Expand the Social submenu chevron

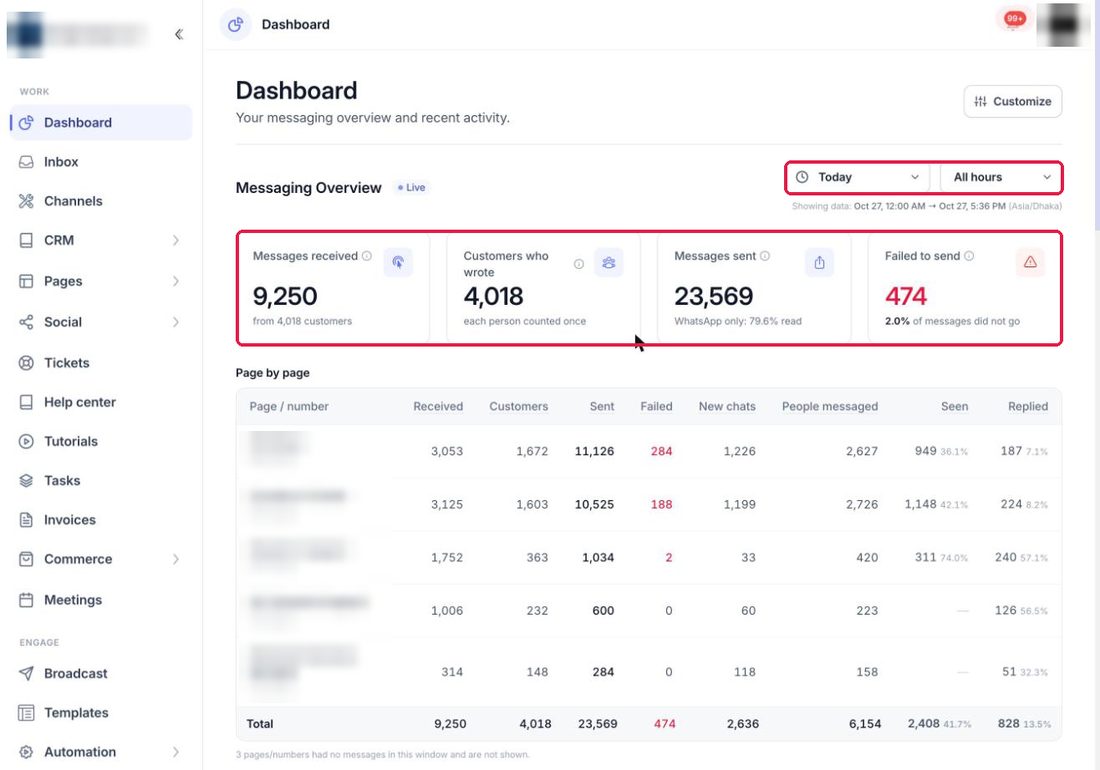click(175, 322)
